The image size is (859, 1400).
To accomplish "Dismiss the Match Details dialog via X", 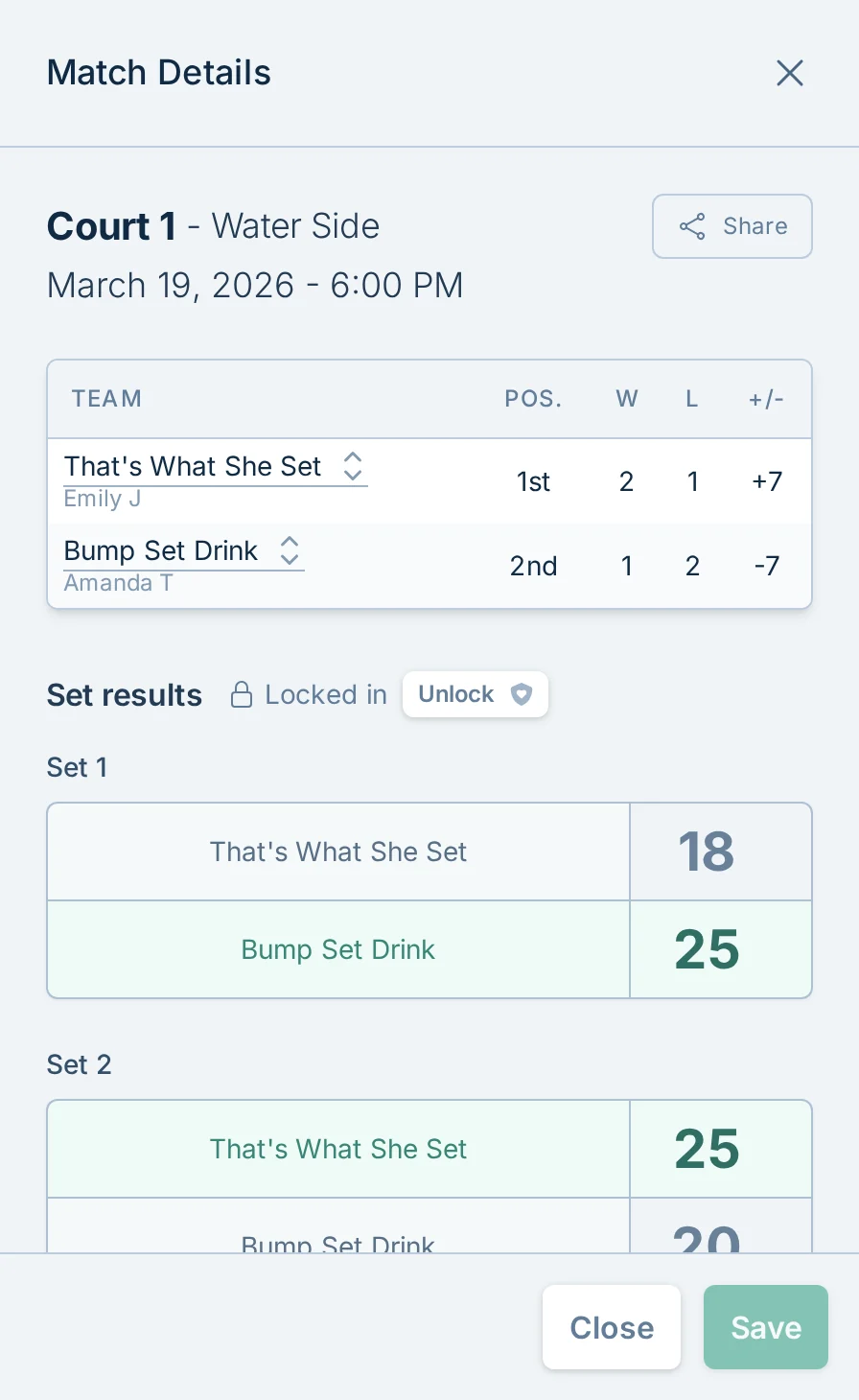I will coord(789,72).
